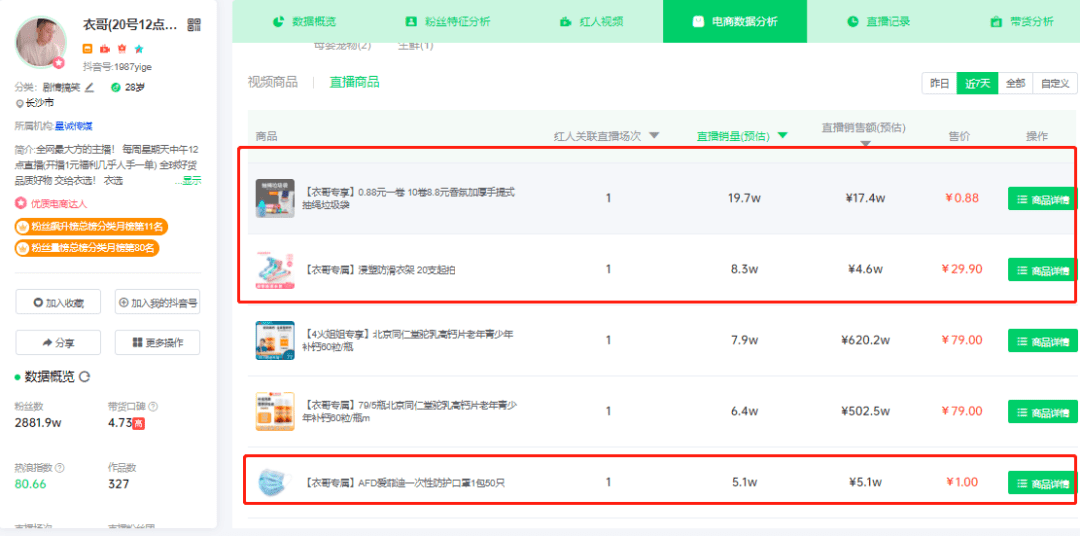Select the 自定义 date range filter

1055,83
